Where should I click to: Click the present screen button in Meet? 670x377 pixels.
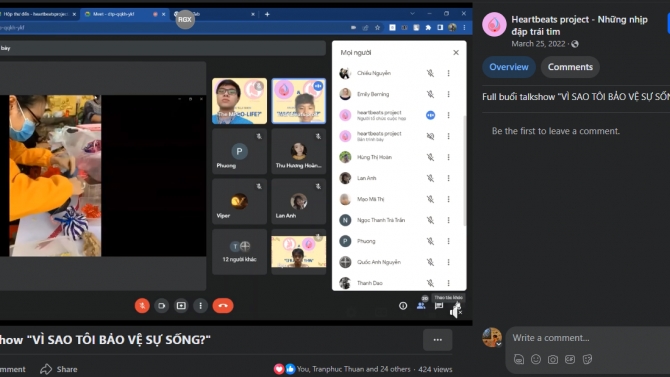coord(181,306)
